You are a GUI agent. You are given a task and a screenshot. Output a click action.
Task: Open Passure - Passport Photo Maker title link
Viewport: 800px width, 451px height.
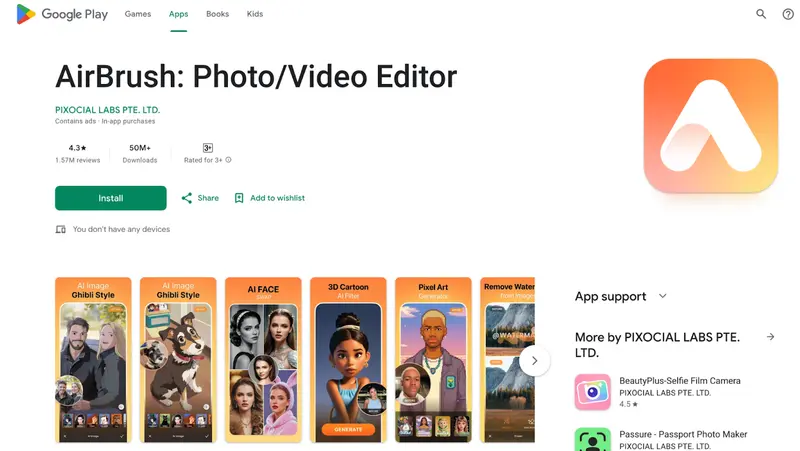[683, 434]
